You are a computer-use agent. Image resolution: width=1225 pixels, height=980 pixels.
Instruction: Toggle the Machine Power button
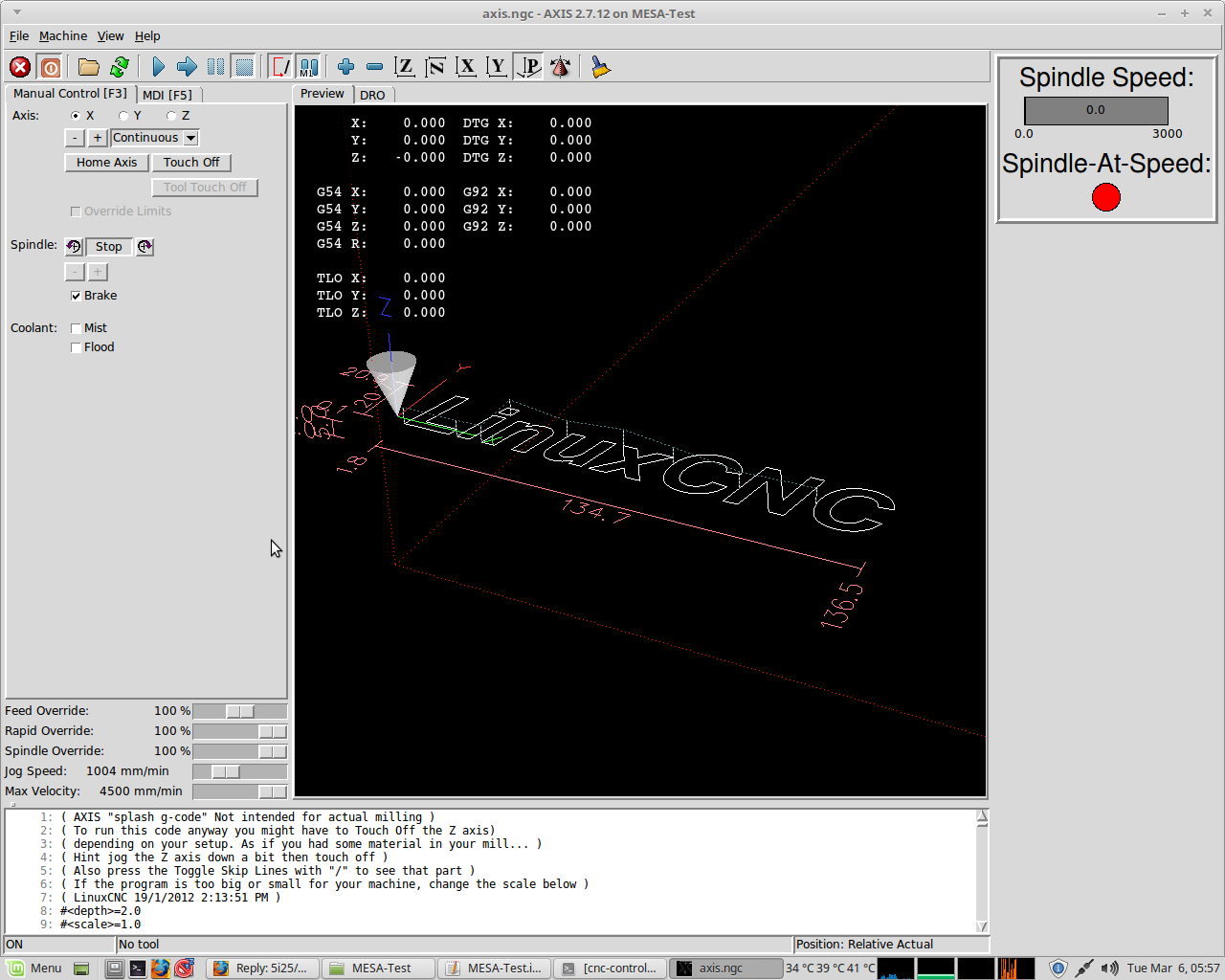point(51,67)
